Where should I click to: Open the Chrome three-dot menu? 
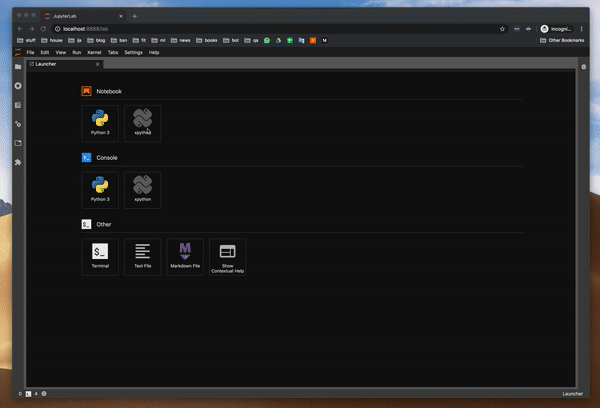(x=582, y=29)
